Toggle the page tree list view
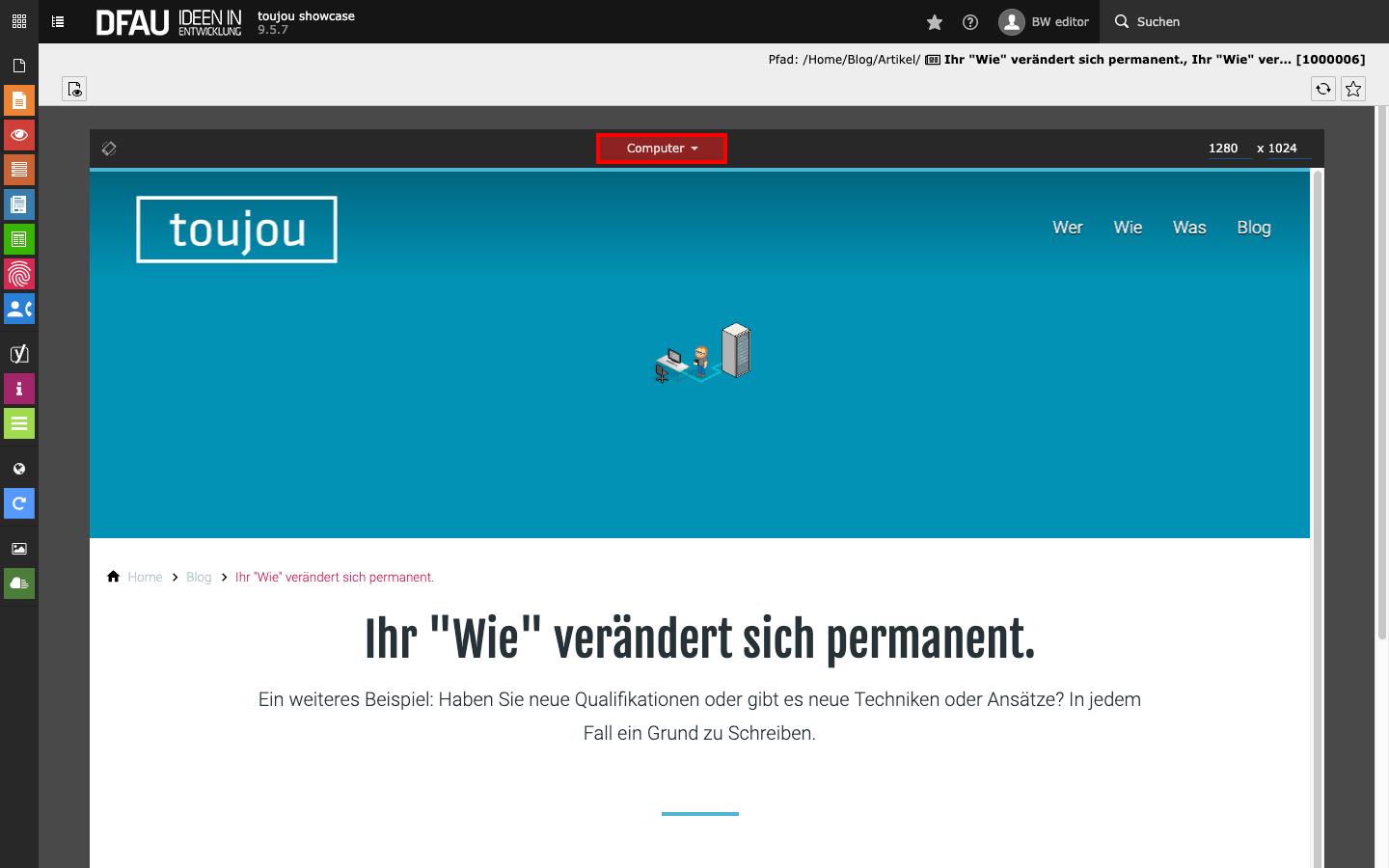The height and width of the screenshot is (868, 1389). [x=58, y=21]
